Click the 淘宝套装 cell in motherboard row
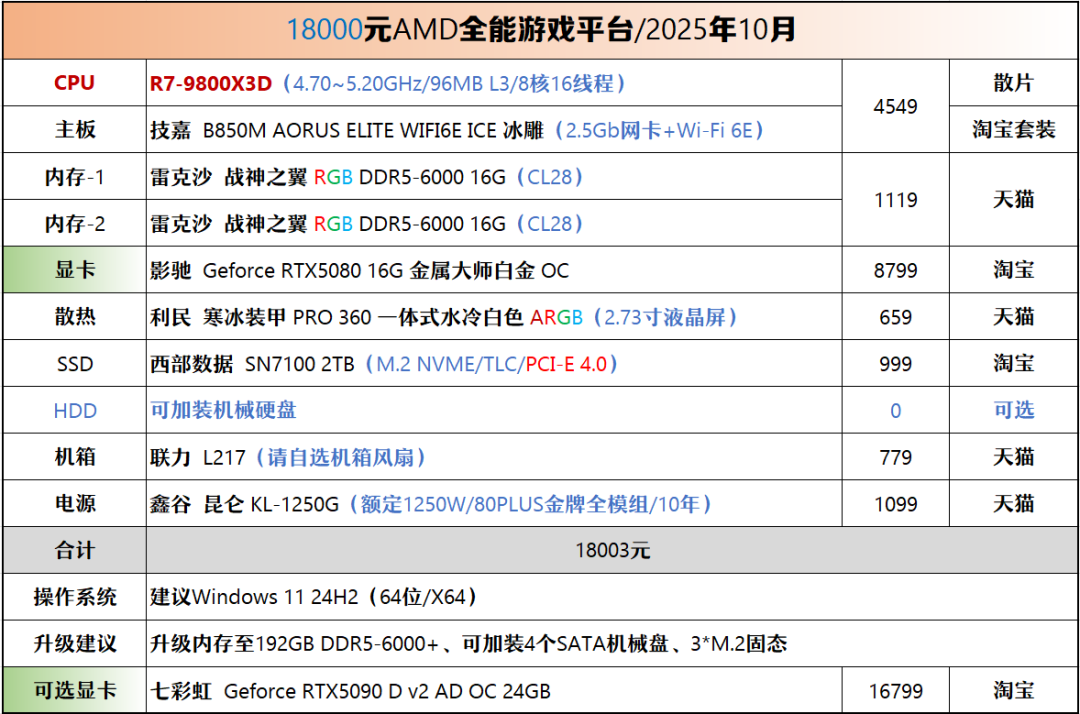The width and height of the screenshot is (1080, 714). tap(1013, 130)
